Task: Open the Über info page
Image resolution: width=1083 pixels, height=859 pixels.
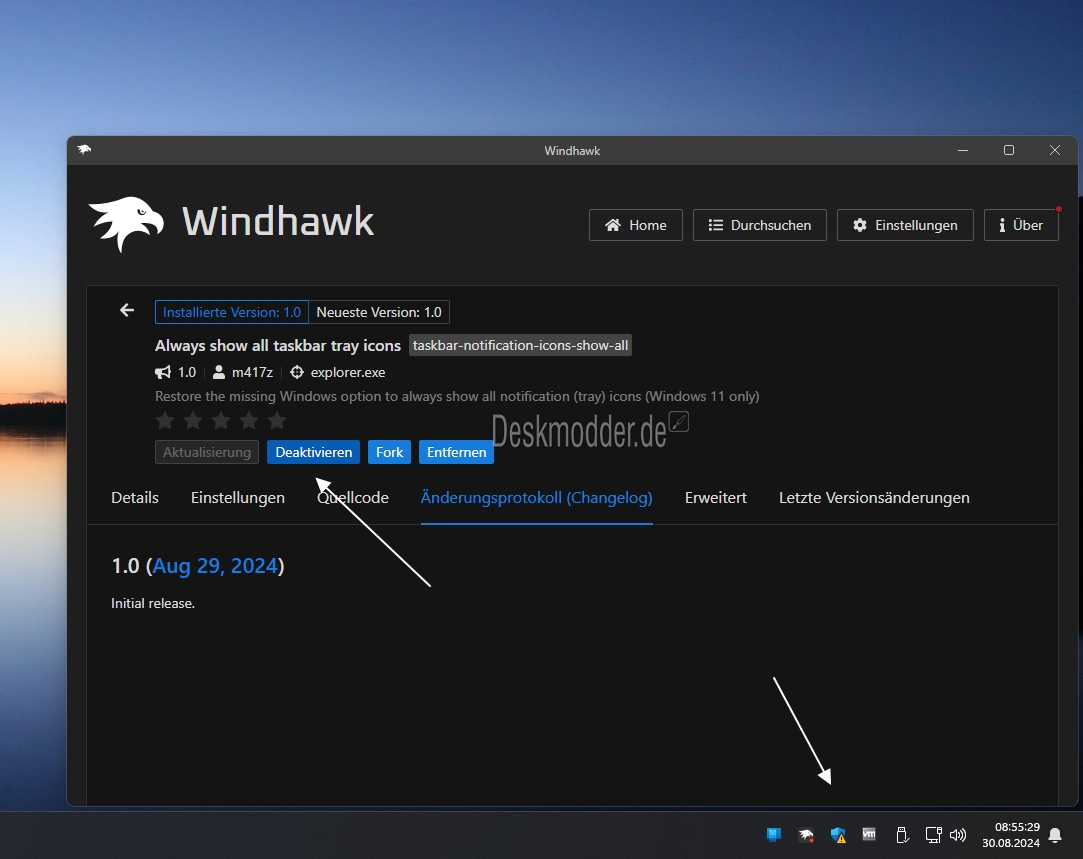Action: 1022,225
